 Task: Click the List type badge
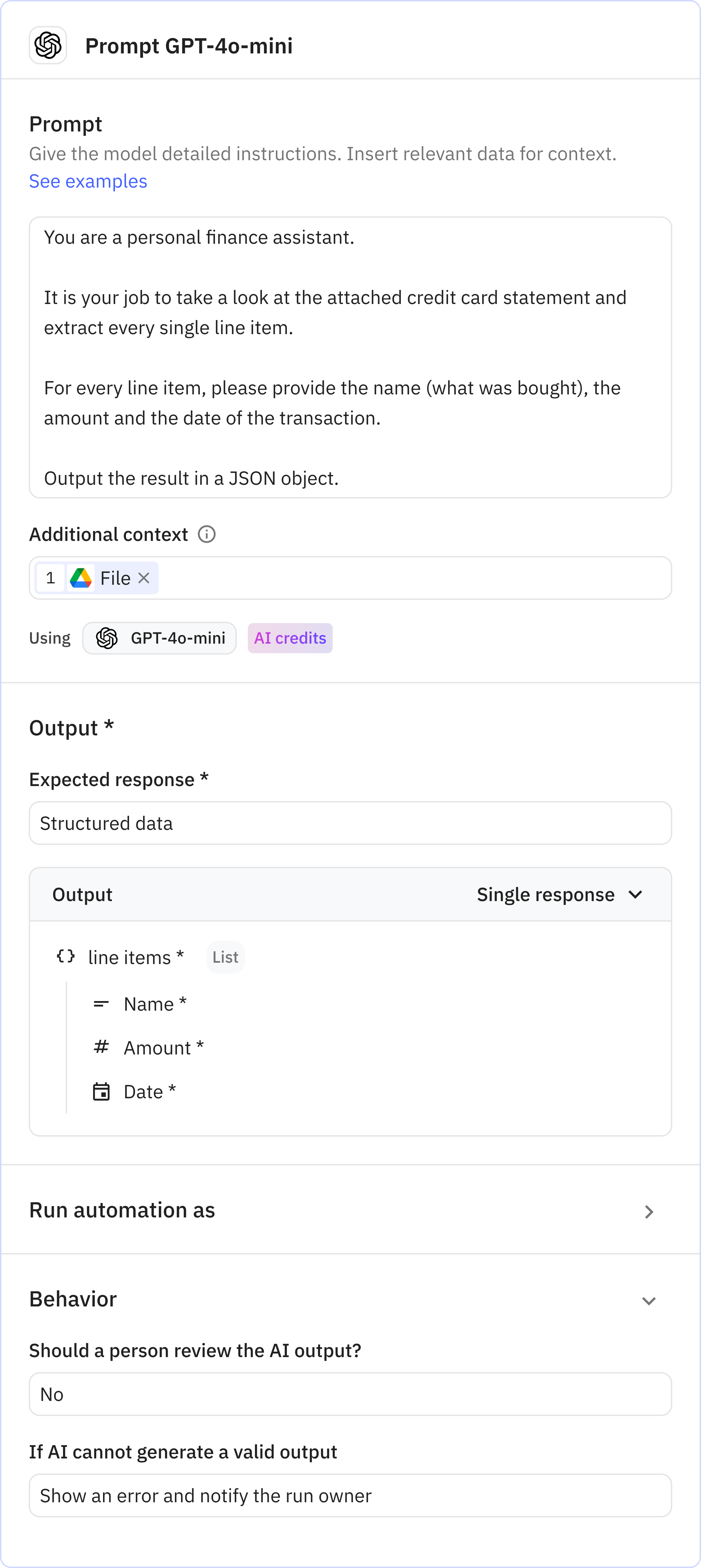point(225,957)
